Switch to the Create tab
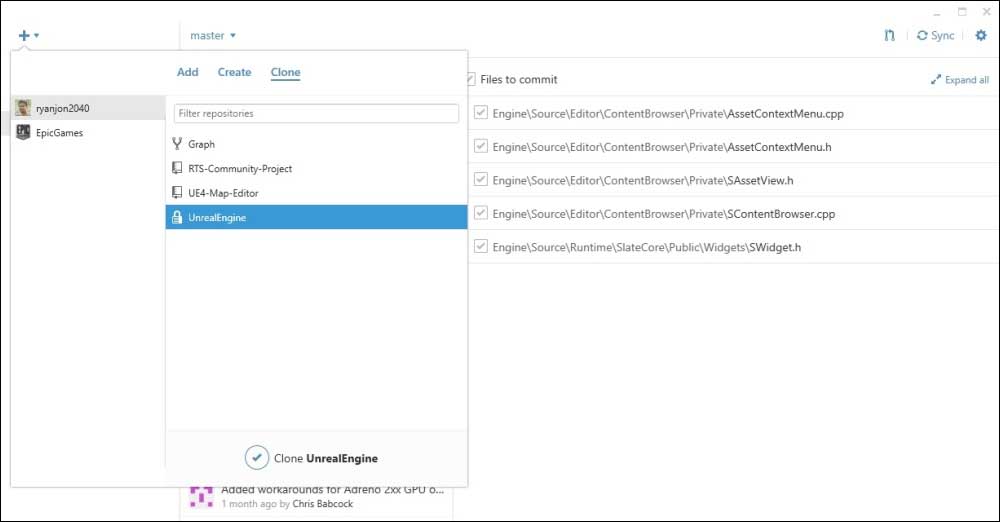The width and height of the screenshot is (1000, 522). point(234,72)
